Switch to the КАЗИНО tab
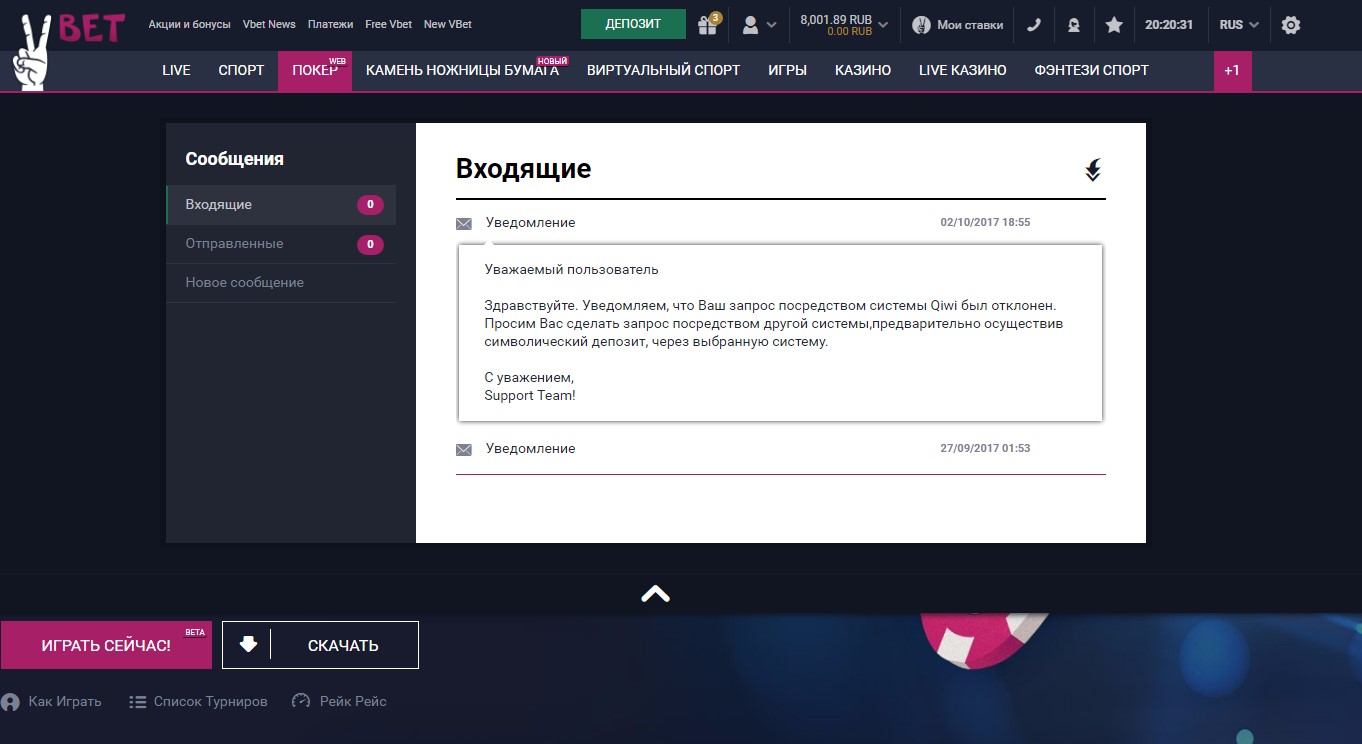The height and width of the screenshot is (744, 1362). click(861, 70)
